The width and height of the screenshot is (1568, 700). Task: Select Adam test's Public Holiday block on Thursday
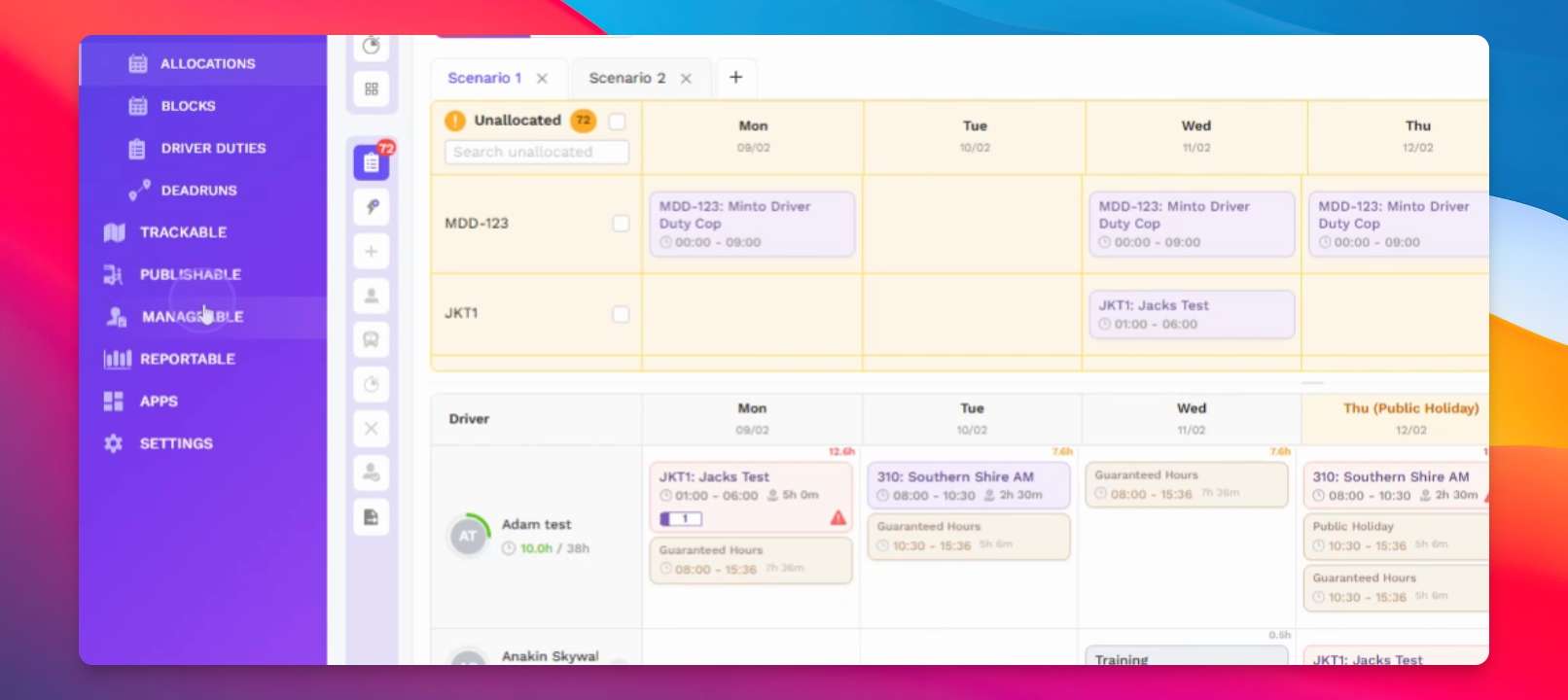(1396, 537)
